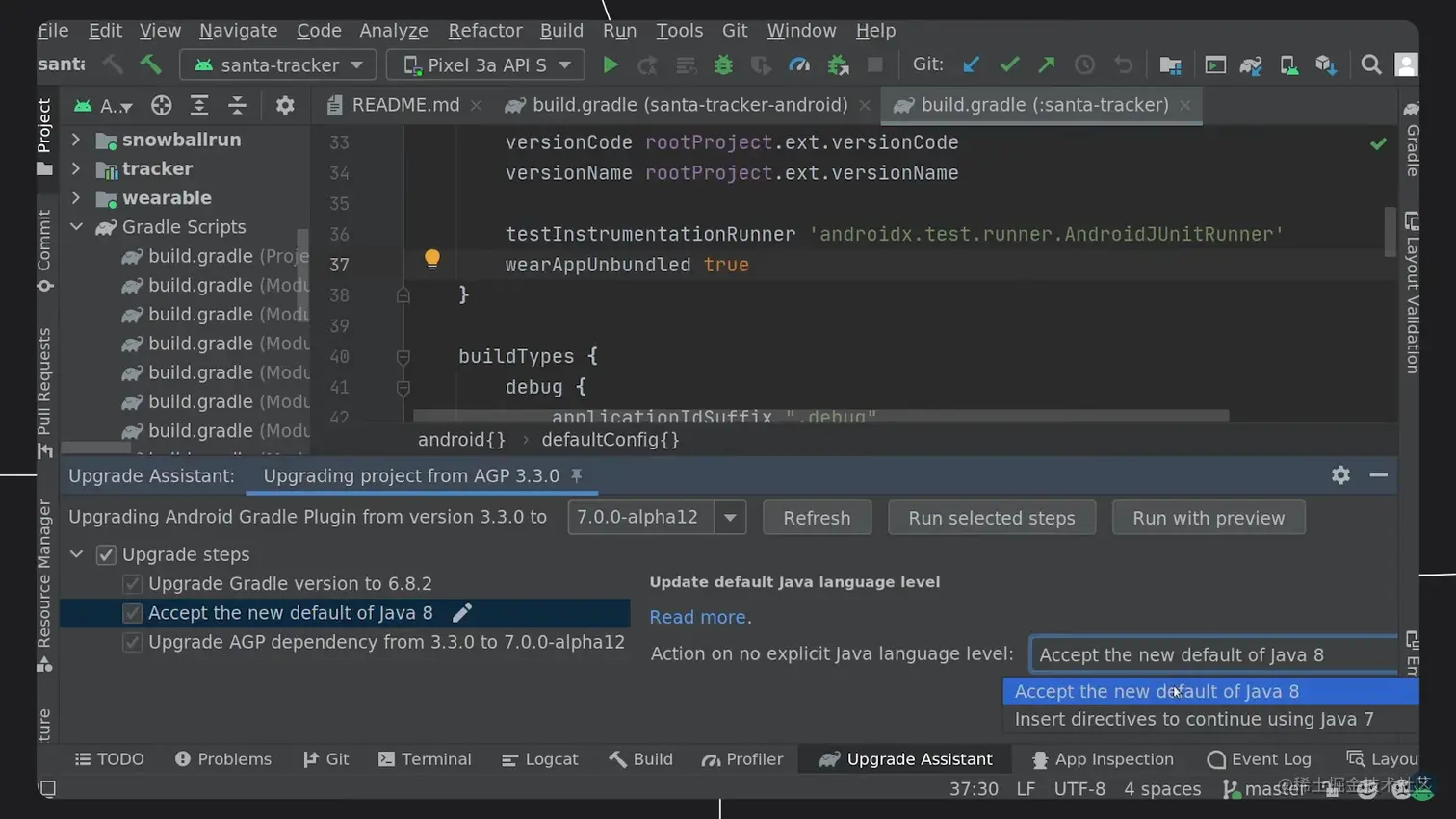The image size is (1456, 819).
Task: Click Collapse All in project panel
Action: (x=237, y=105)
